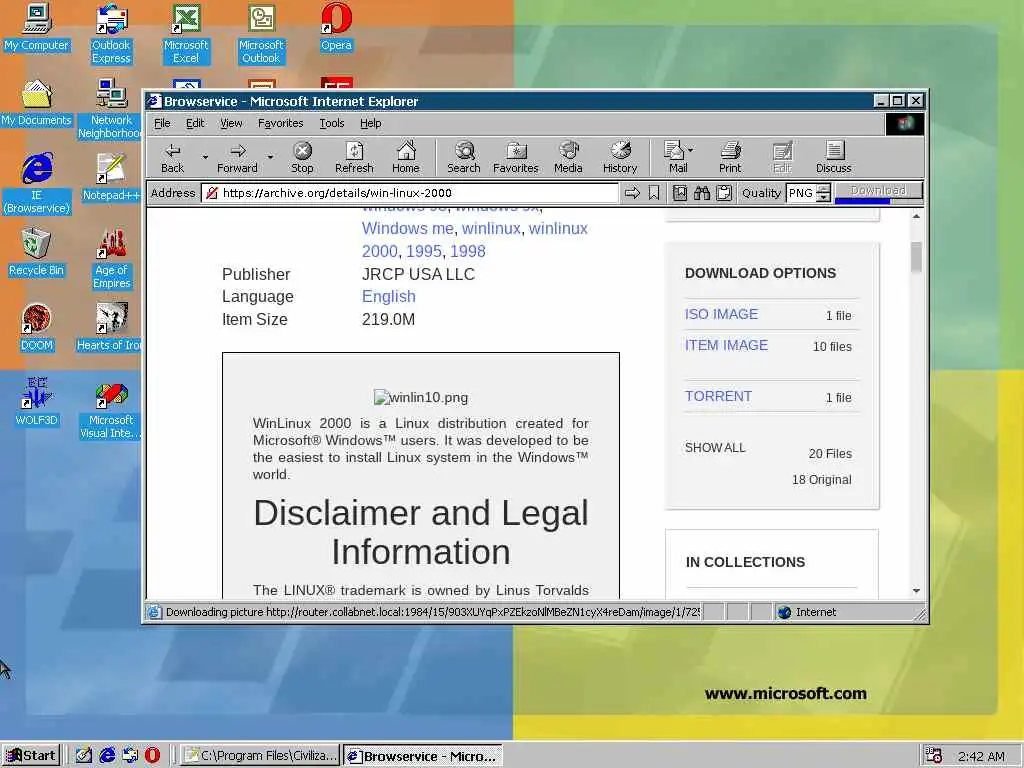The width and height of the screenshot is (1024, 768).
Task: Click inside the Address URL field
Action: point(410,193)
